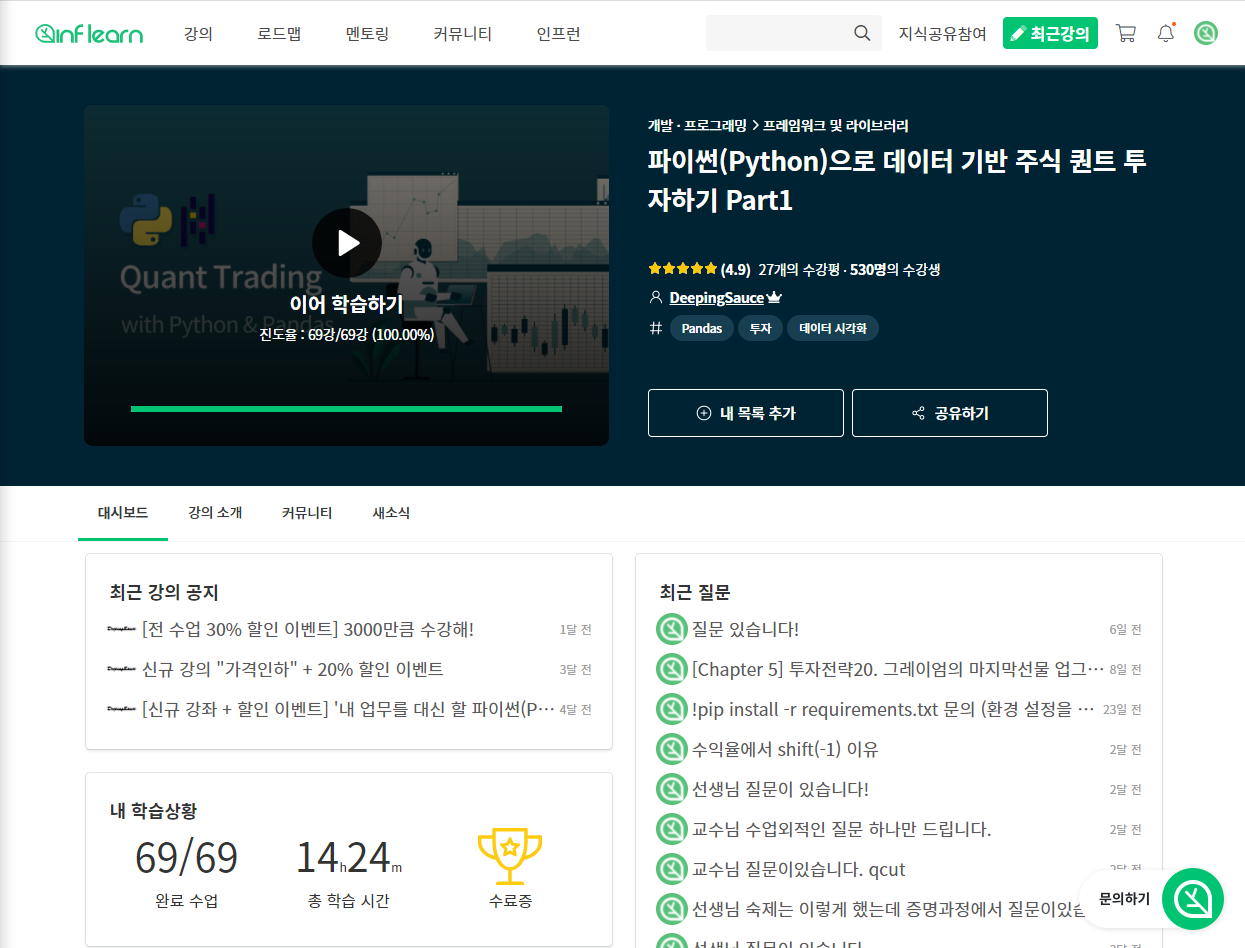Viewport: 1245px width, 948px height.
Task: Open question '교수님 수업외적인 질문 하나만 드립니다.'
Action: (842, 829)
